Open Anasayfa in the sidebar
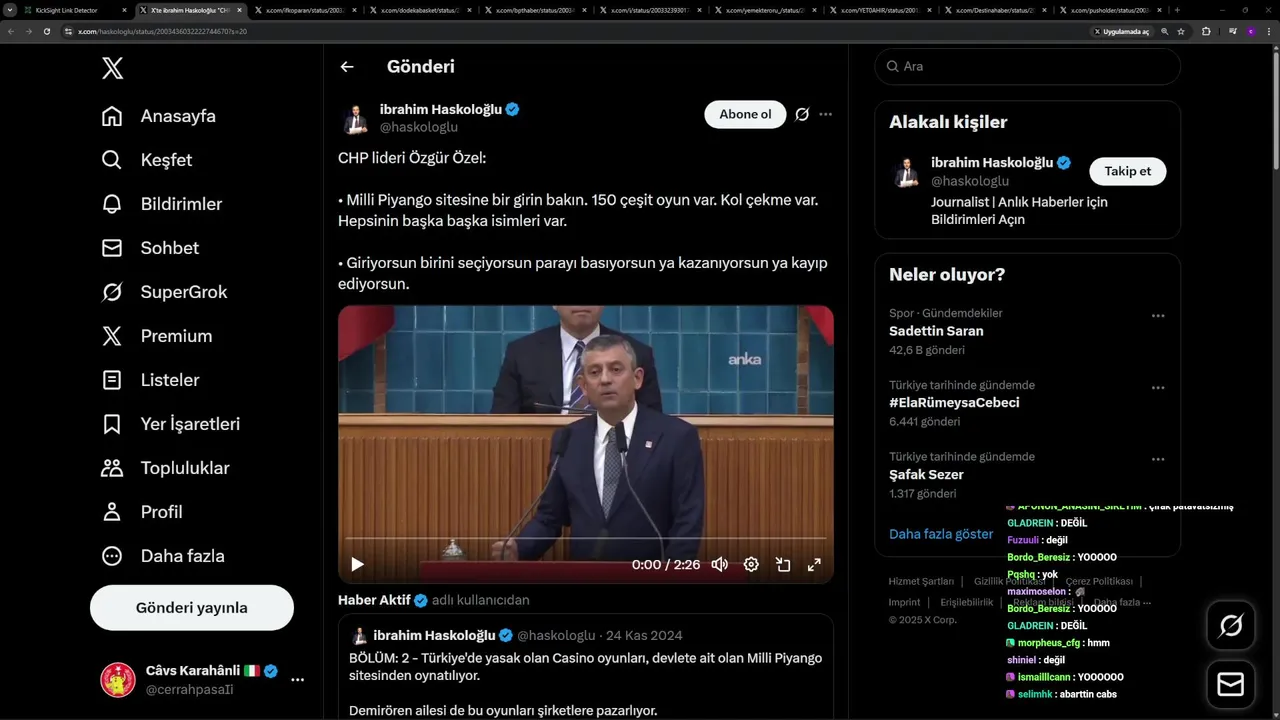The height and width of the screenshot is (720, 1280). pyautogui.click(x=159, y=116)
